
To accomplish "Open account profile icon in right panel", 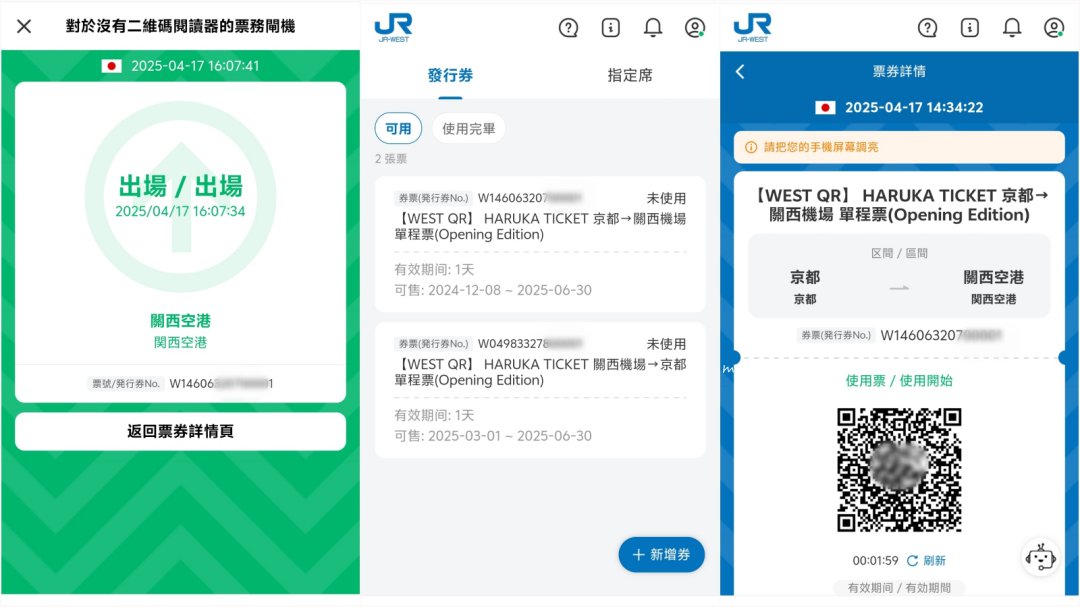I will 1054,28.
